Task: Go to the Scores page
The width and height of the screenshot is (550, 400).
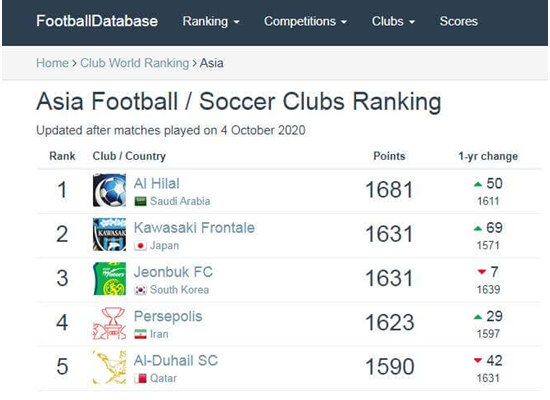Action: click(x=458, y=21)
